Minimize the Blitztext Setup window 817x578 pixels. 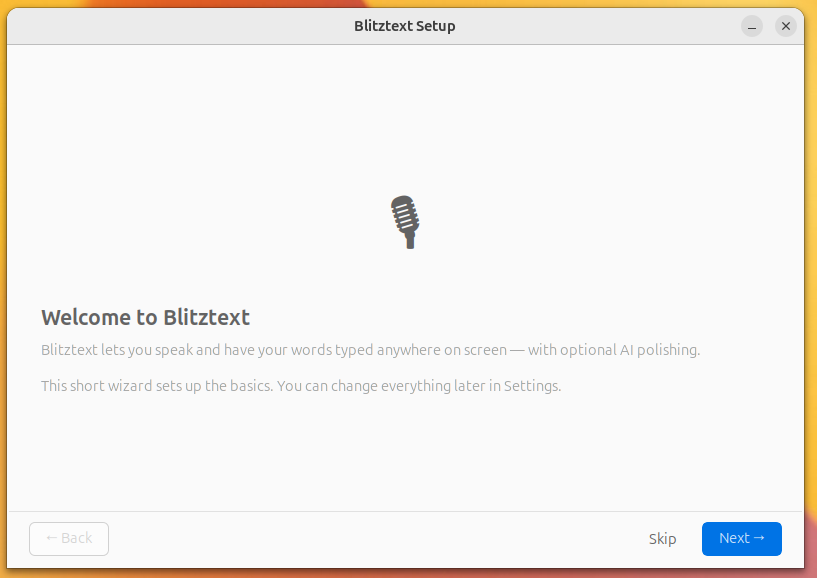752,26
